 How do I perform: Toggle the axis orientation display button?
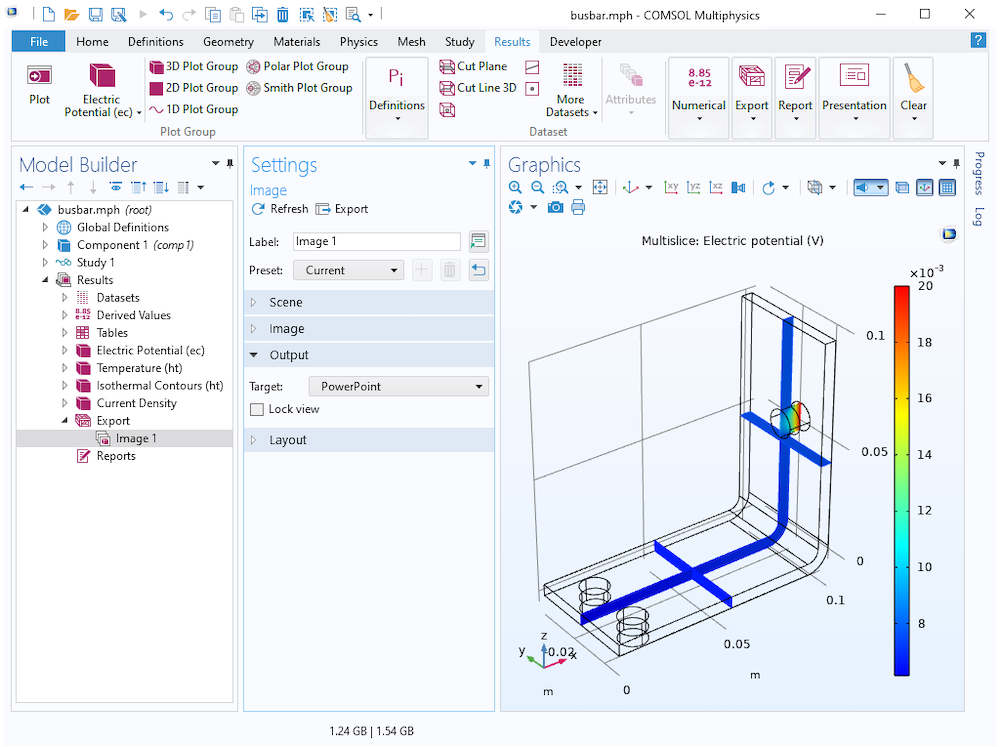[925, 187]
